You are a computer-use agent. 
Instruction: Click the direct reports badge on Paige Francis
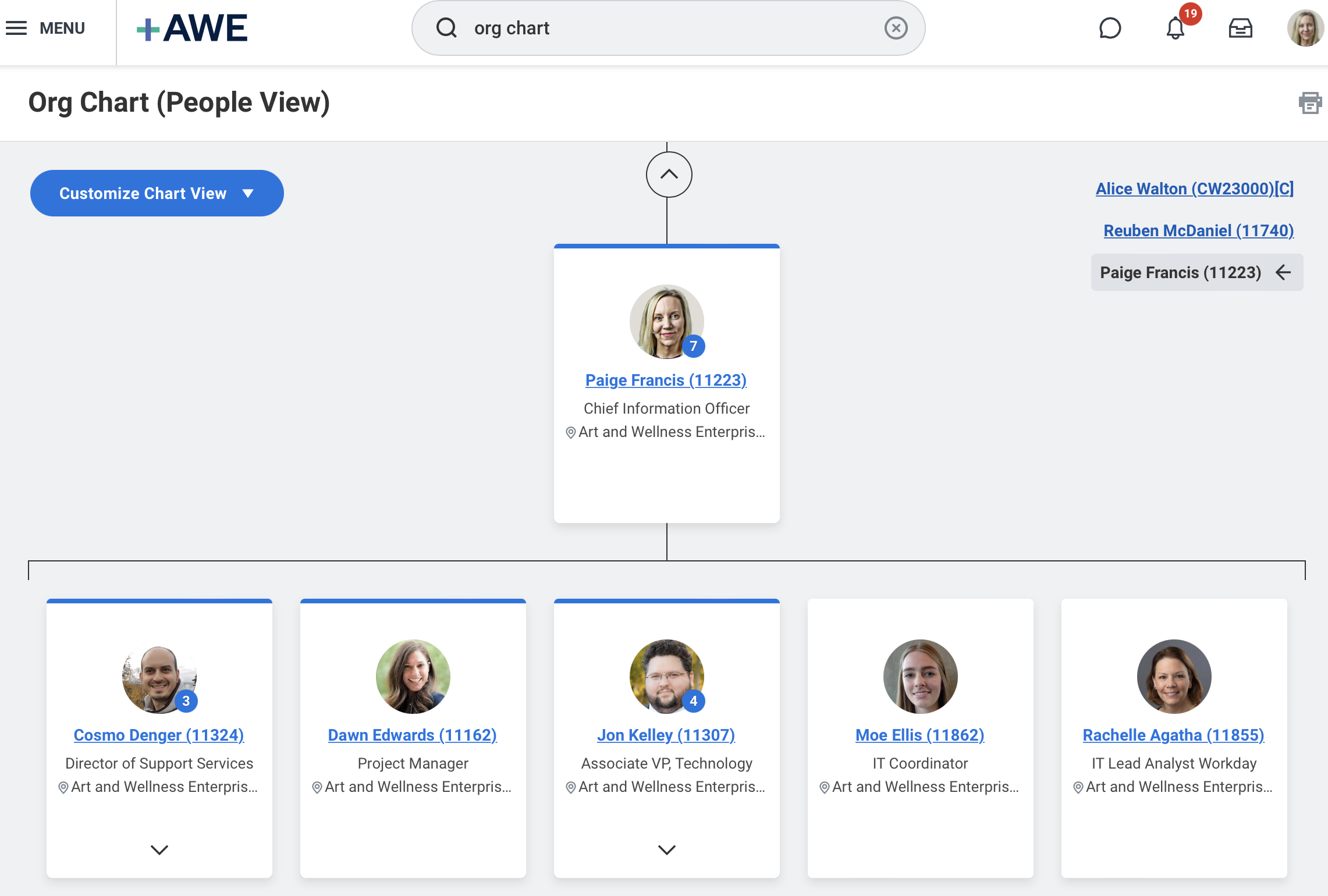(694, 345)
